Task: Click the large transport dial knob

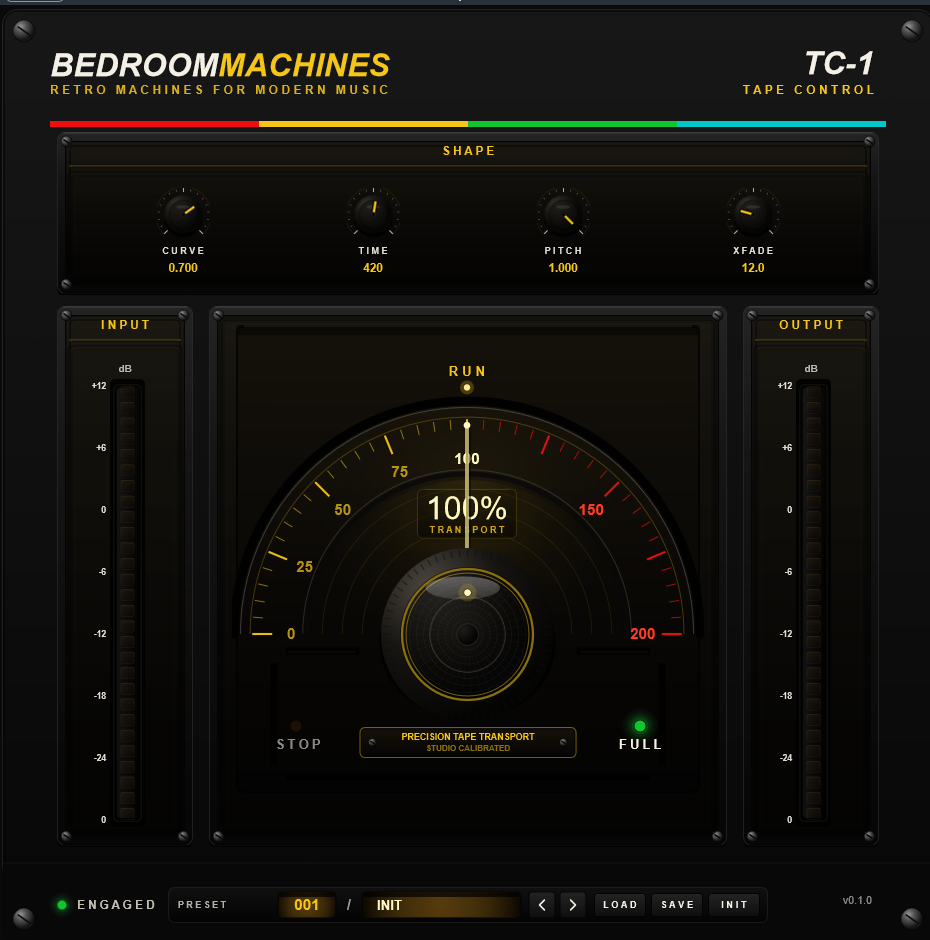Action: pyautogui.click(x=467, y=634)
